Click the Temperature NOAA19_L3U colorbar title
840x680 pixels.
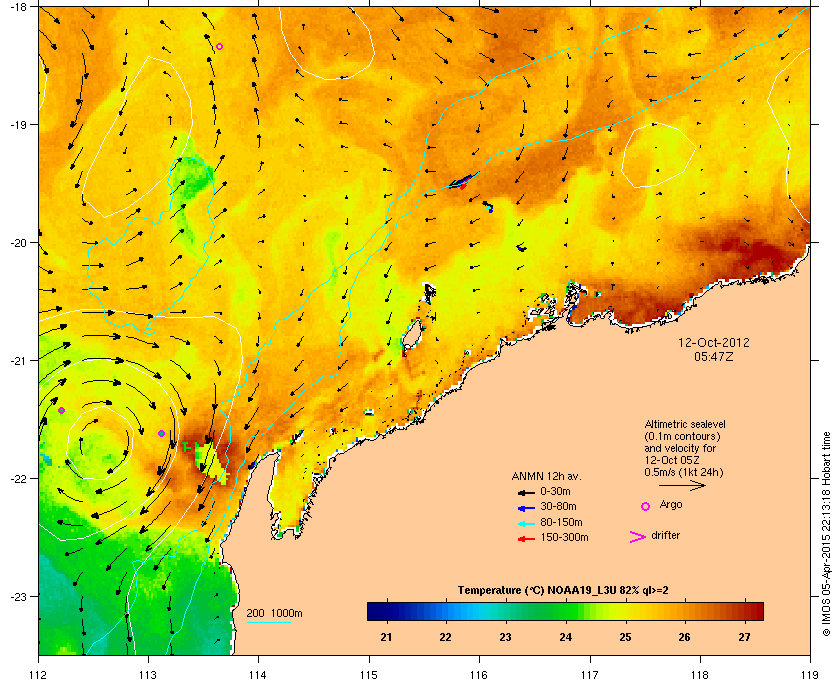coord(562,591)
